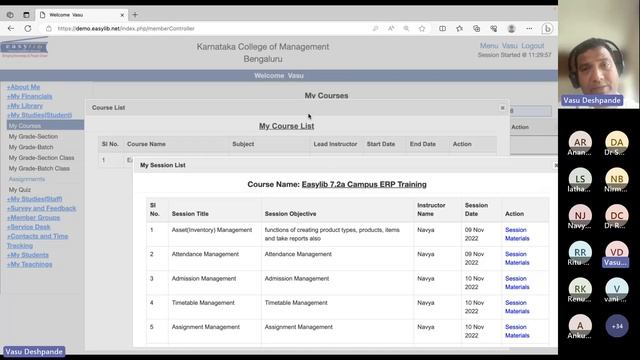Select My Grade-Section menu item

(x=33, y=137)
